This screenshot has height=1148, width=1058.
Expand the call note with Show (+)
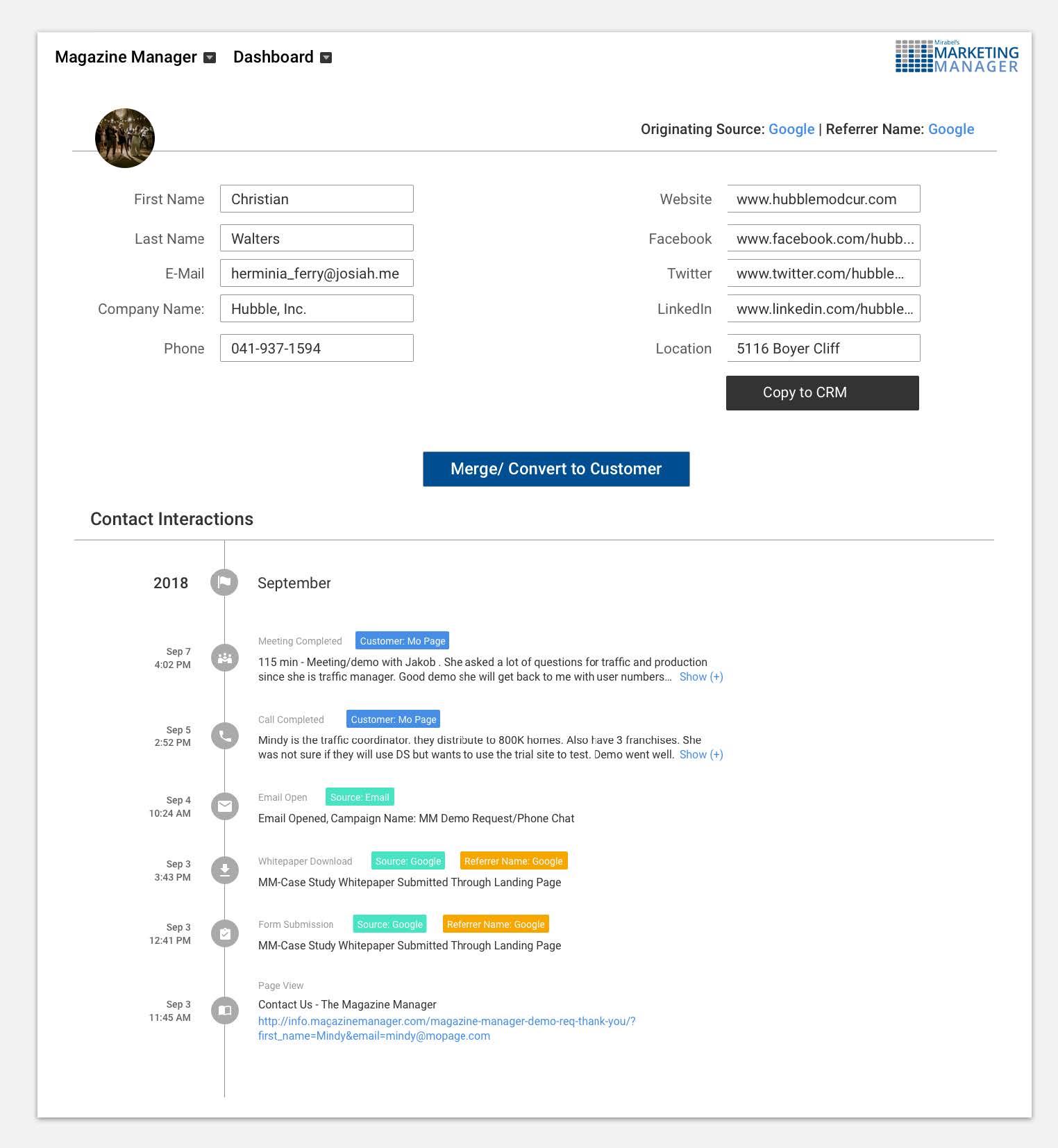[700, 754]
